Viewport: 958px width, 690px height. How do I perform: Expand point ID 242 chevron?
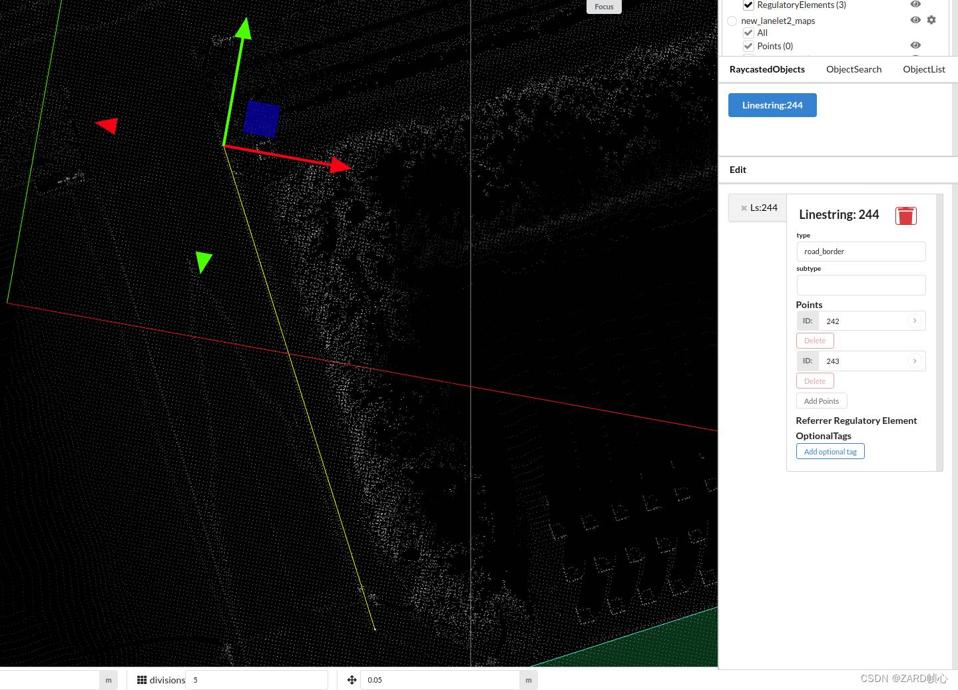coord(914,321)
